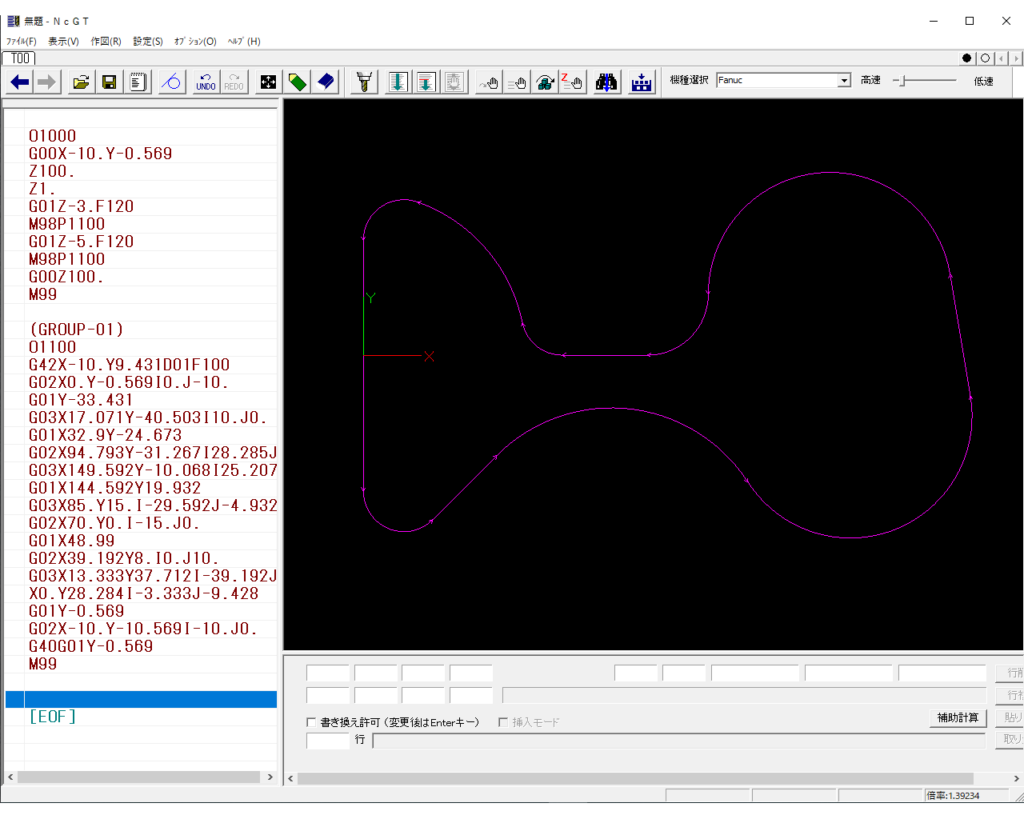Fit view with the four-arrows icon
1024x819 pixels.
[x=268, y=82]
